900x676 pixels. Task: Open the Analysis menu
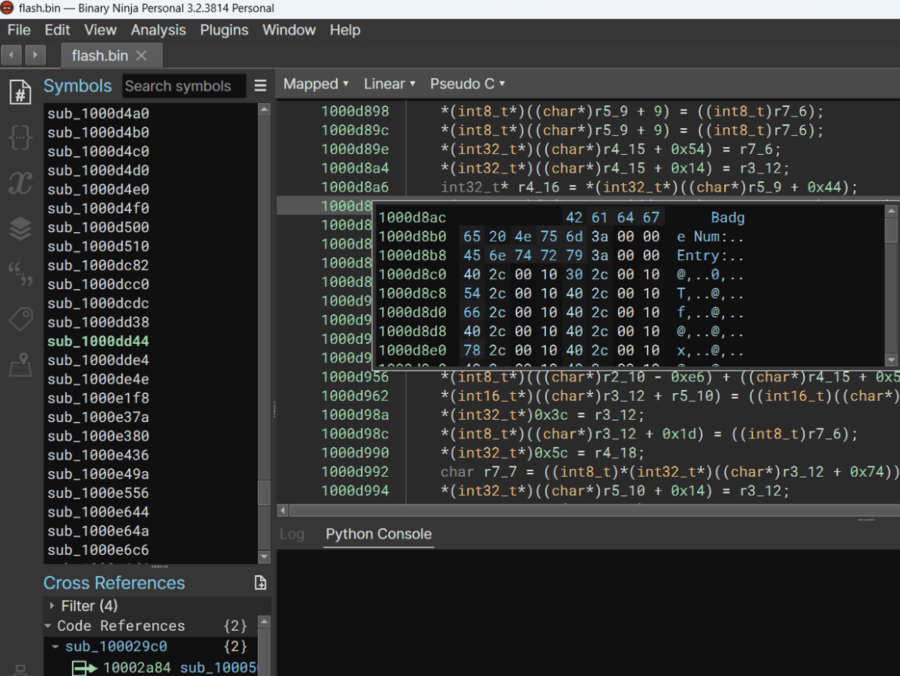click(x=158, y=30)
